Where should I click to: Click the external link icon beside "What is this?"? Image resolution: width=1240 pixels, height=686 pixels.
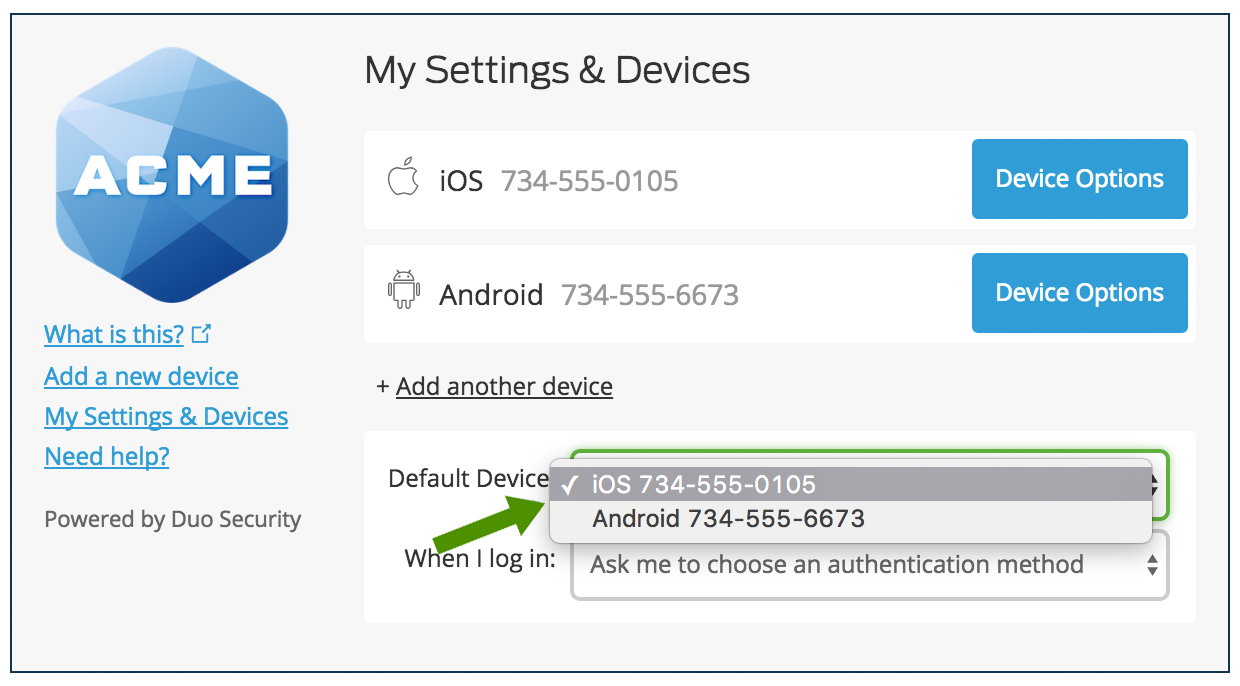202,334
